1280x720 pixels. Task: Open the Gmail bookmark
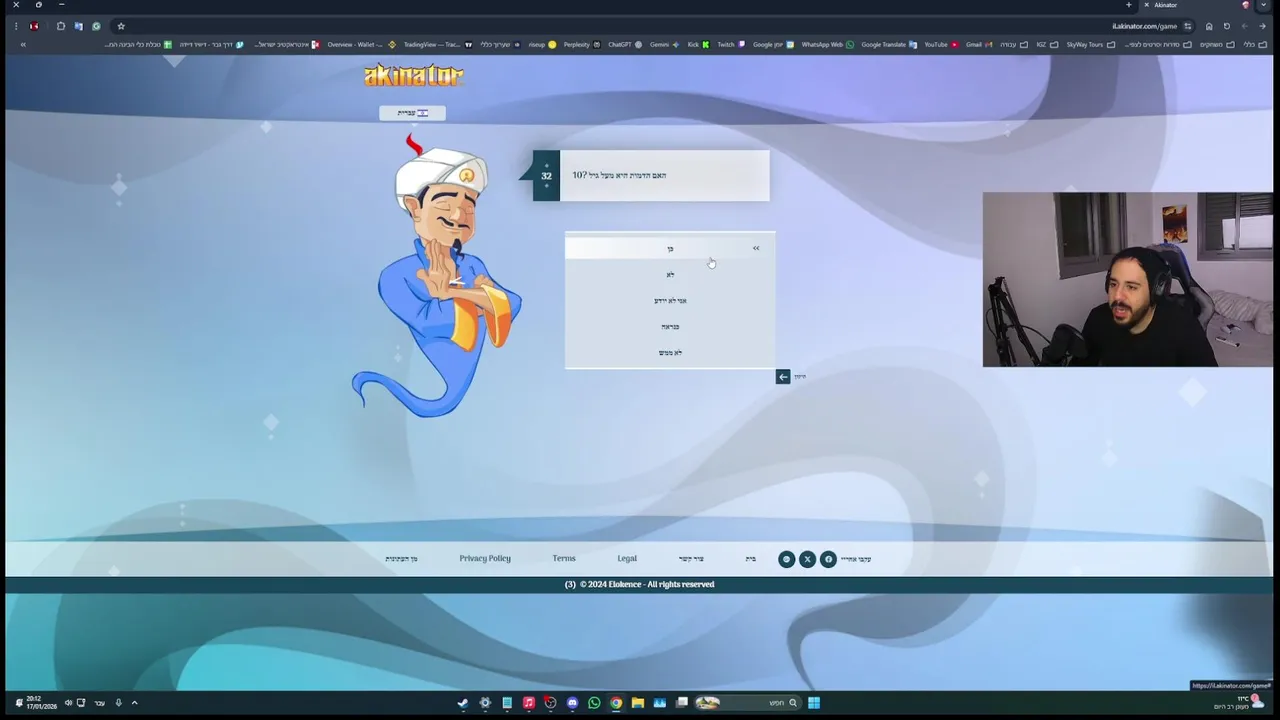point(979,44)
